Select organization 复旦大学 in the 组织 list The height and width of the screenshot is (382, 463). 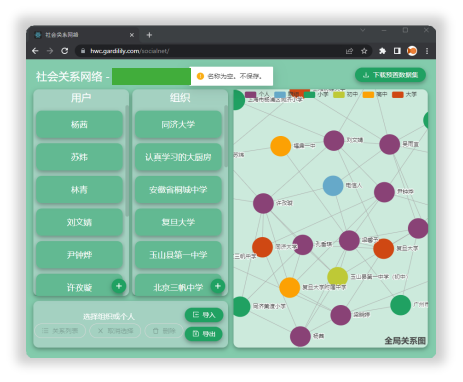(178, 222)
